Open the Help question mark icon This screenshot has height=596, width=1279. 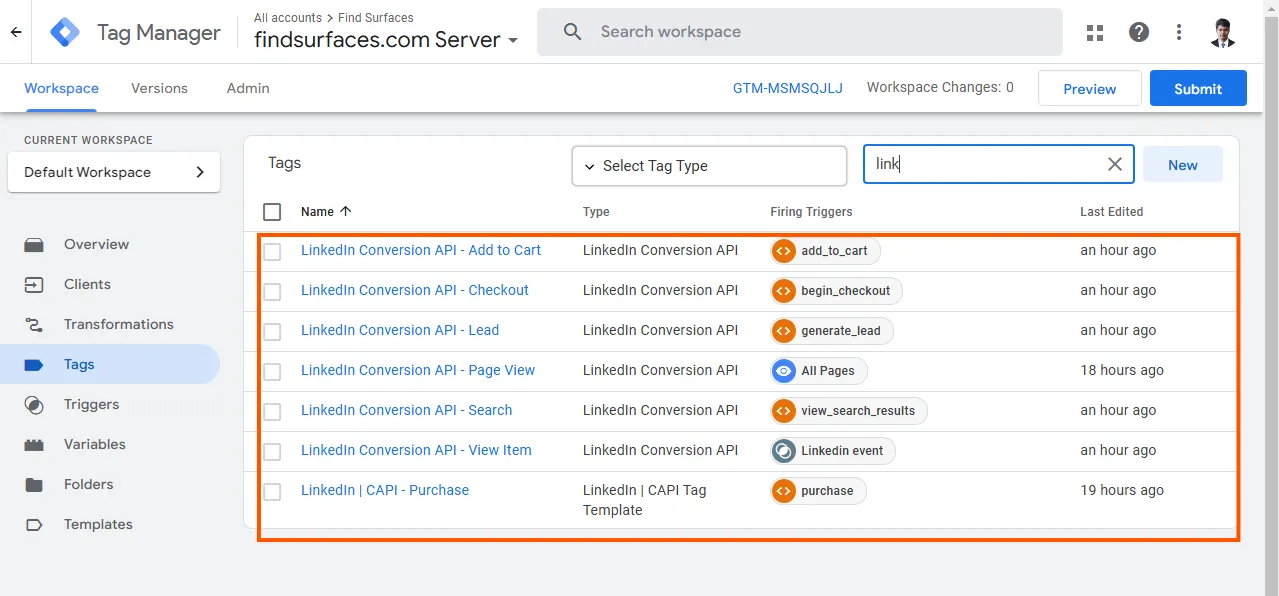(1139, 32)
